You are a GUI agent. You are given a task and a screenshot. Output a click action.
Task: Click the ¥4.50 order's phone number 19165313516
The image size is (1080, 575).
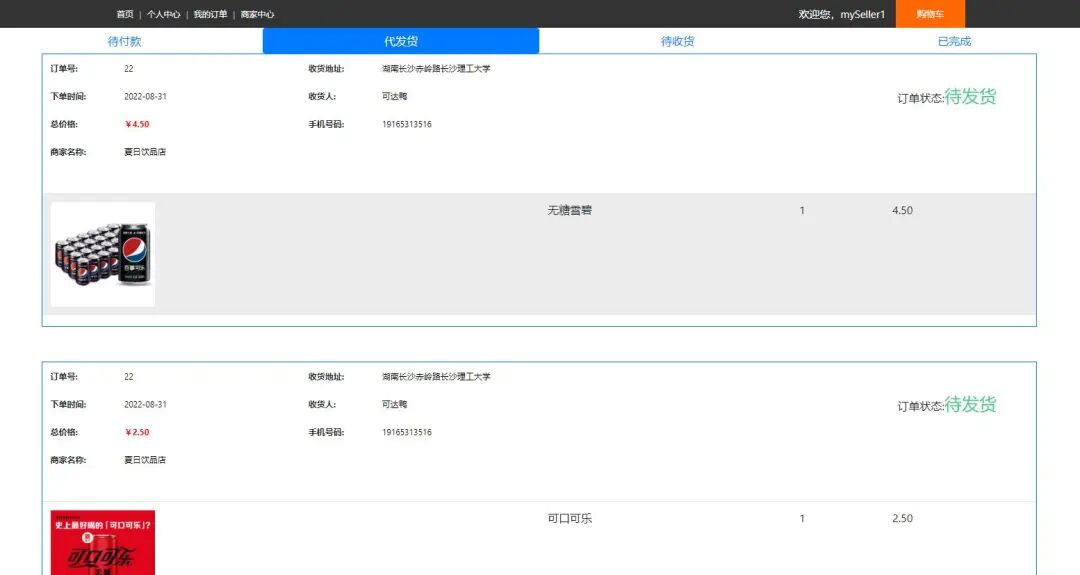coord(407,124)
